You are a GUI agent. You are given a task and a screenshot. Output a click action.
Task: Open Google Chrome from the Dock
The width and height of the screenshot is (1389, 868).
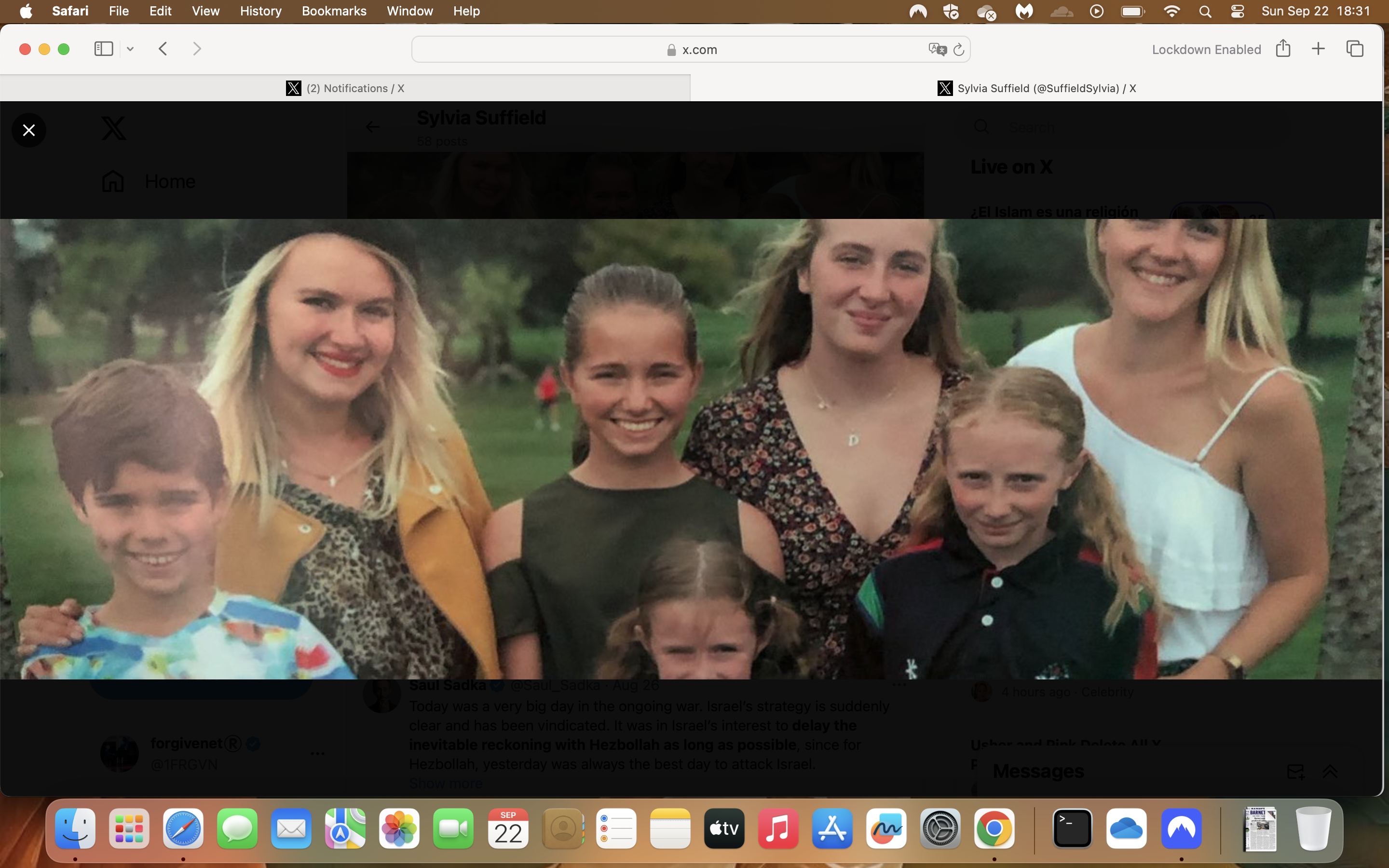[x=994, y=828]
